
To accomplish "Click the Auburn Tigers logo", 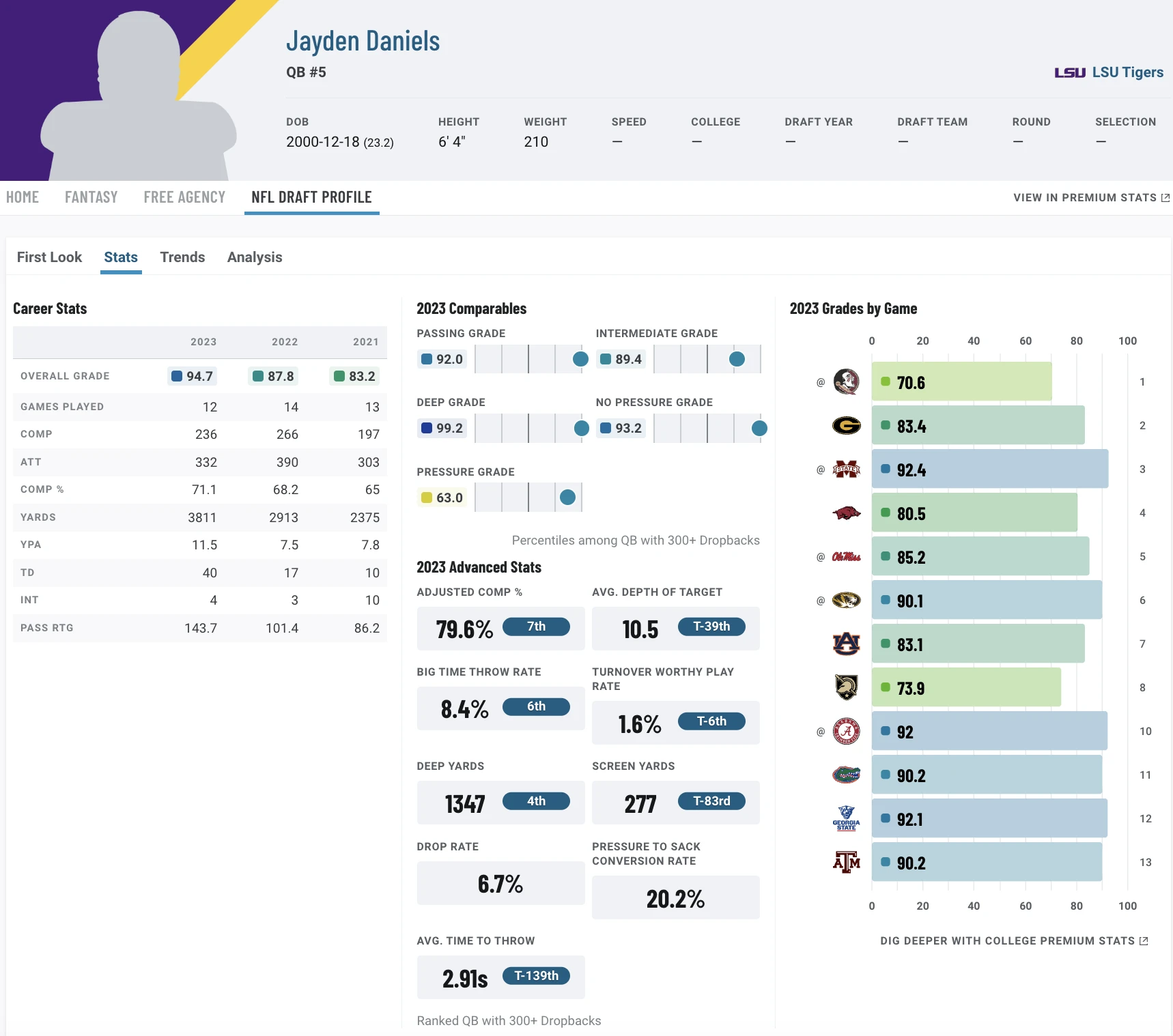I will coord(846,644).
